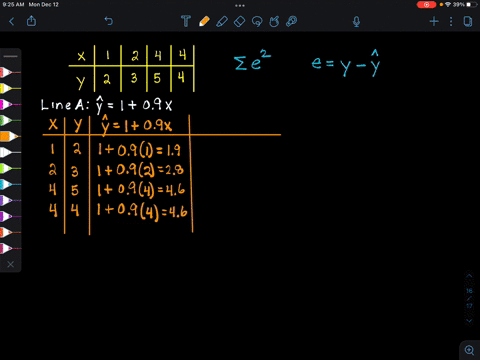480x360 pixels.
Task: Select the laser pointer tool
Action: [291, 21]
